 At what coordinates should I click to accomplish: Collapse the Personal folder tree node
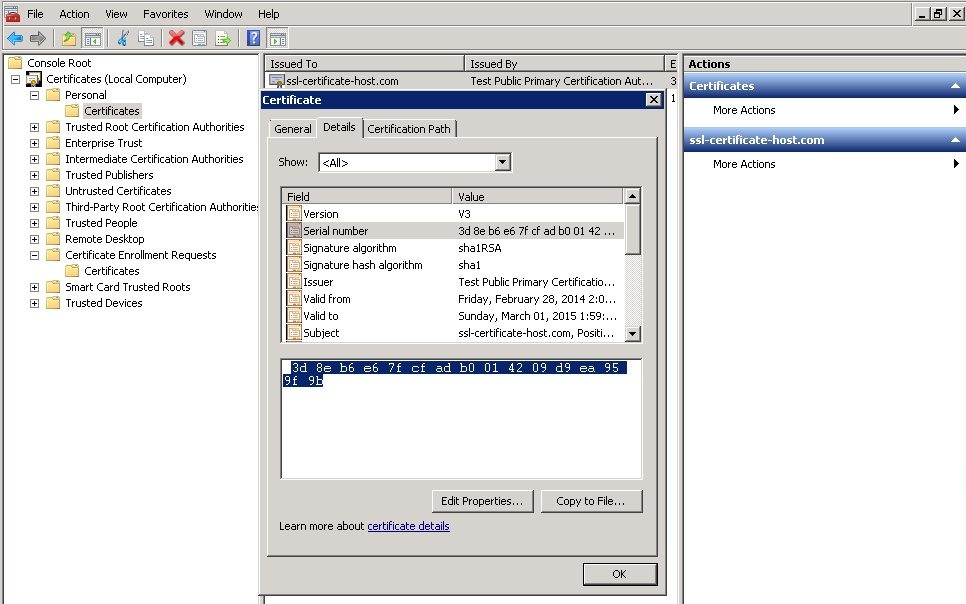[35, 95]
